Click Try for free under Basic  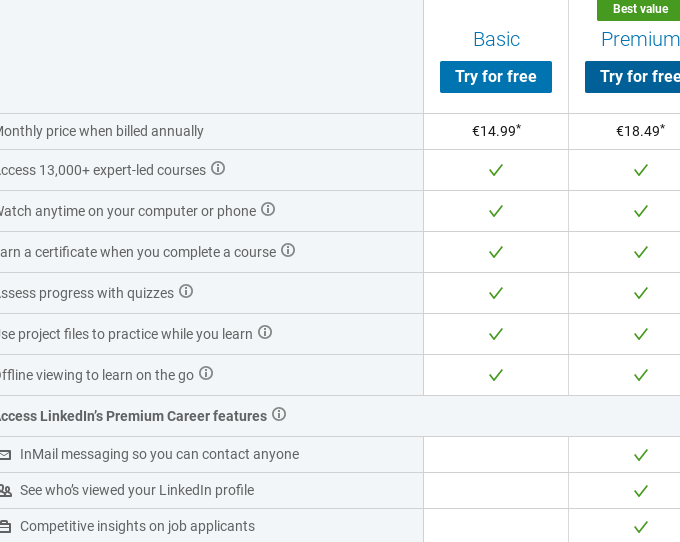point(496,77)
